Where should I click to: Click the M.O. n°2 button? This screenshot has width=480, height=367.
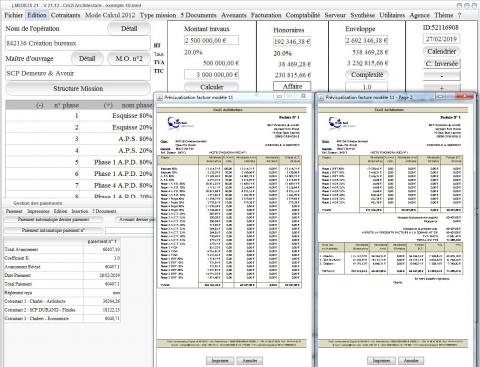tap(129, 59)
